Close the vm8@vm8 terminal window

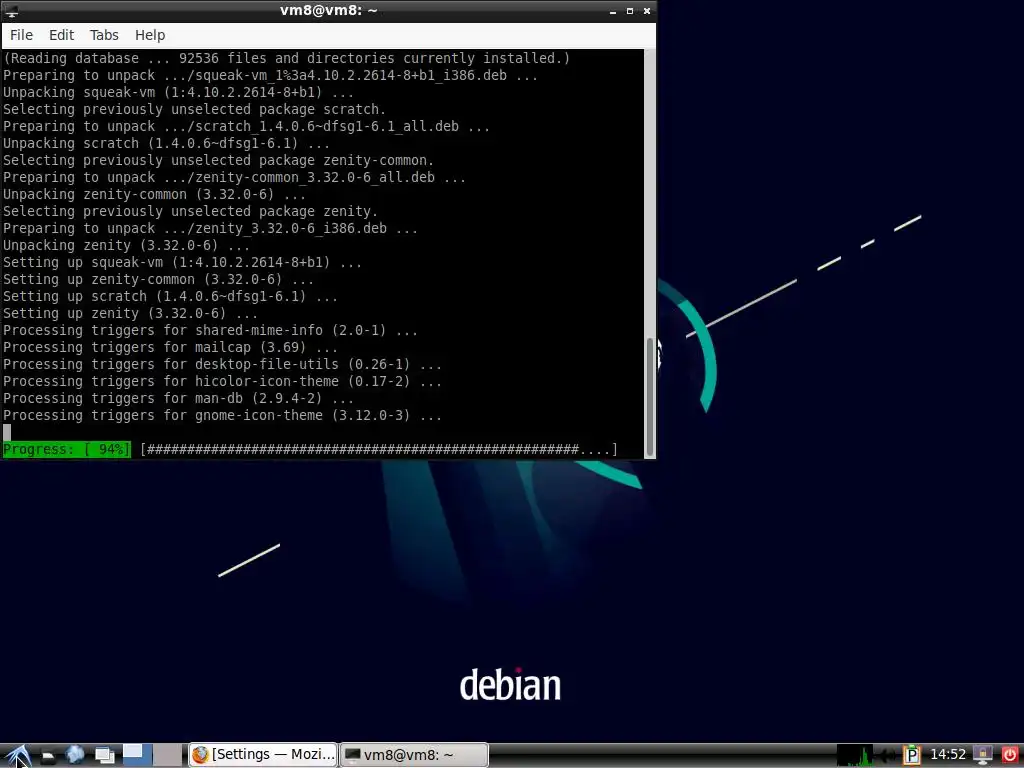(x=647, y=11)
